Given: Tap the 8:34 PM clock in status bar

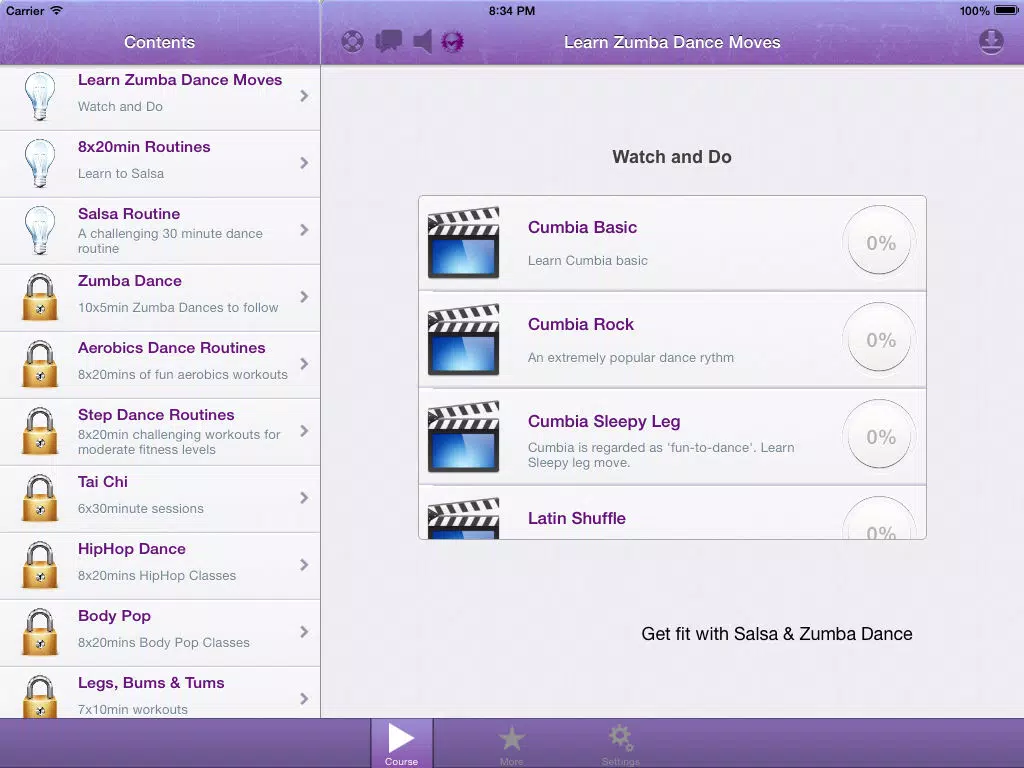Looking at the screenshot, I should [512, 10].
